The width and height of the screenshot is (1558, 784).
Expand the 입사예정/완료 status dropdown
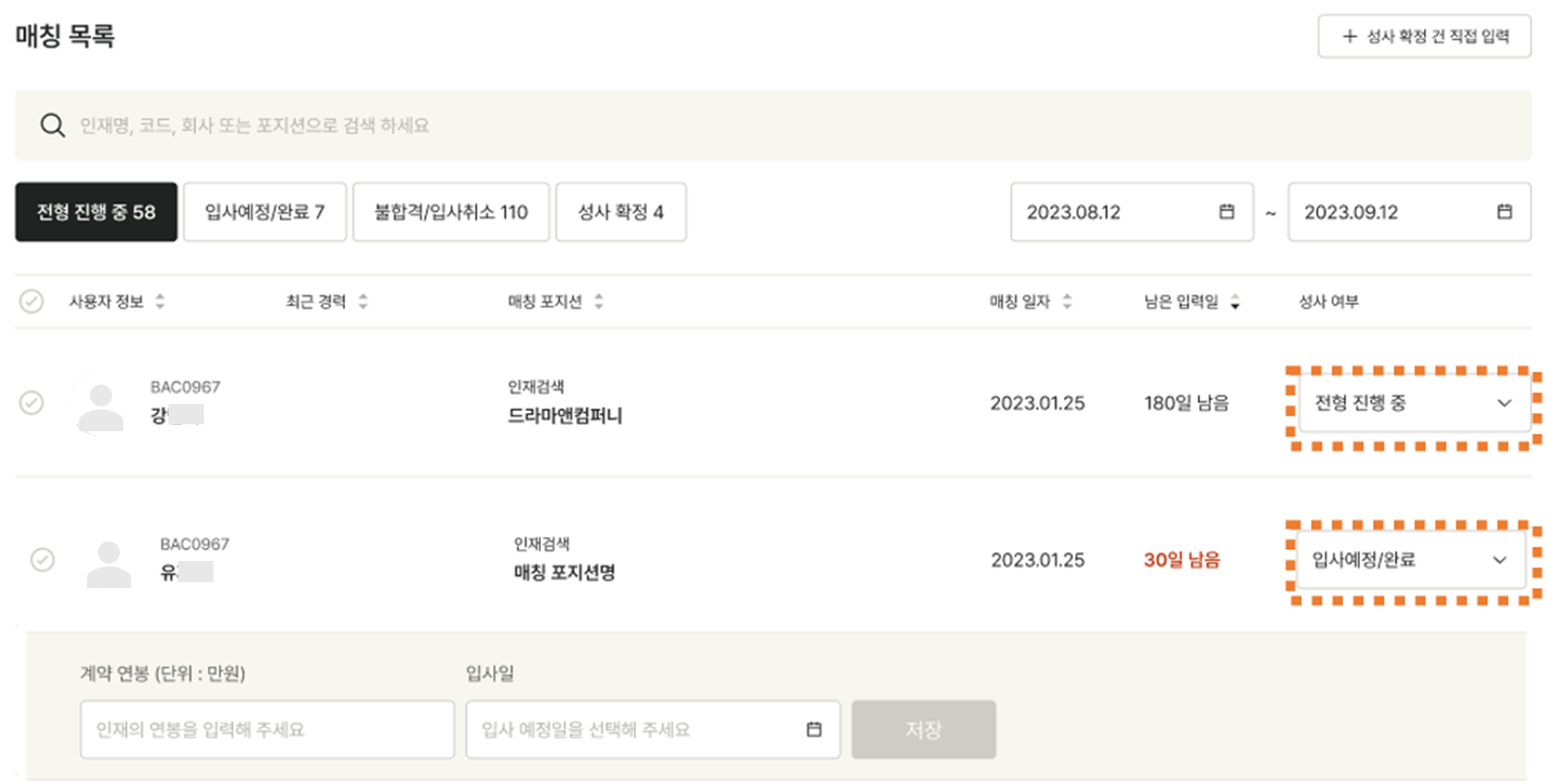[1411, 560]
